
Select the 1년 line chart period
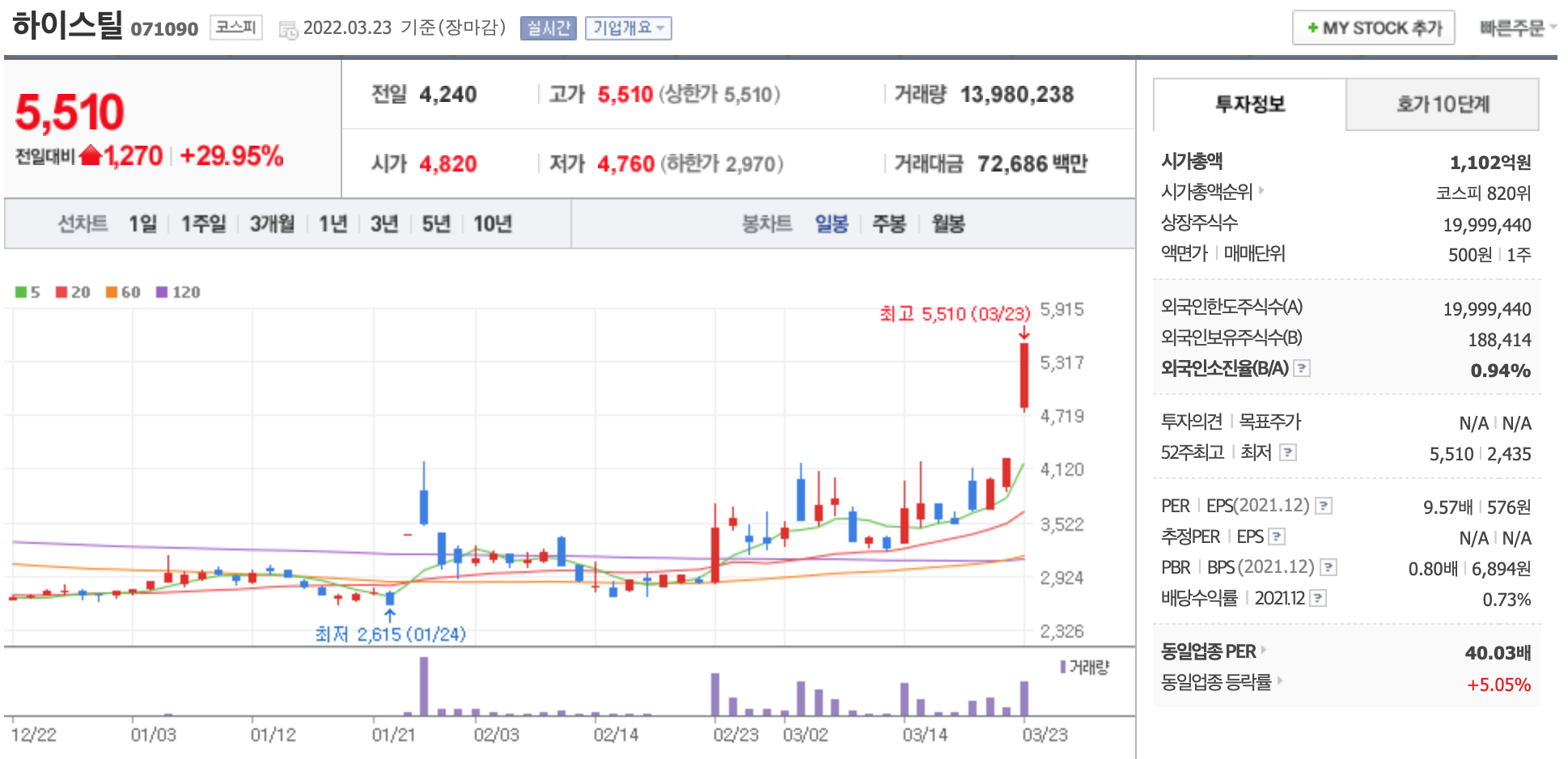tap(333, 223)
